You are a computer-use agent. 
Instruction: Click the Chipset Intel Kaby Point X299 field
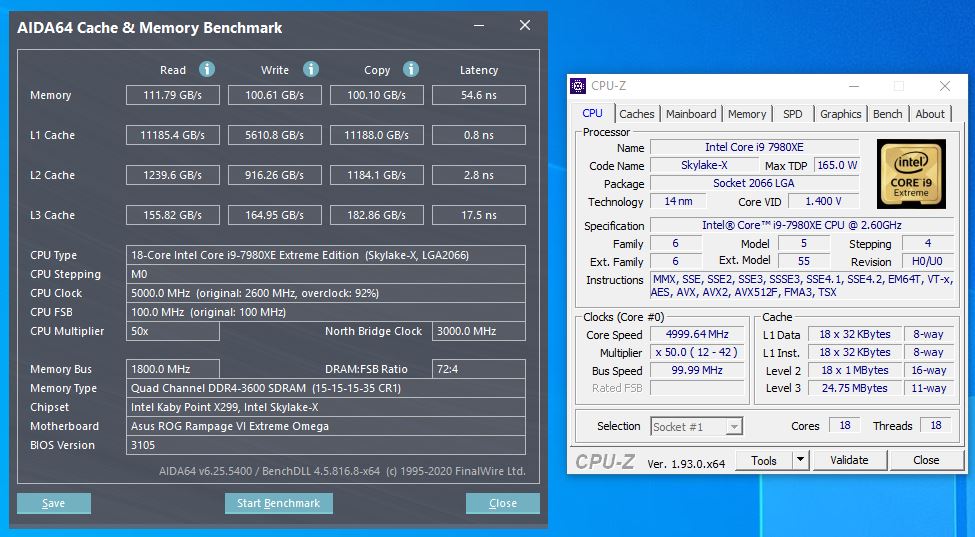tap(326, 407)
